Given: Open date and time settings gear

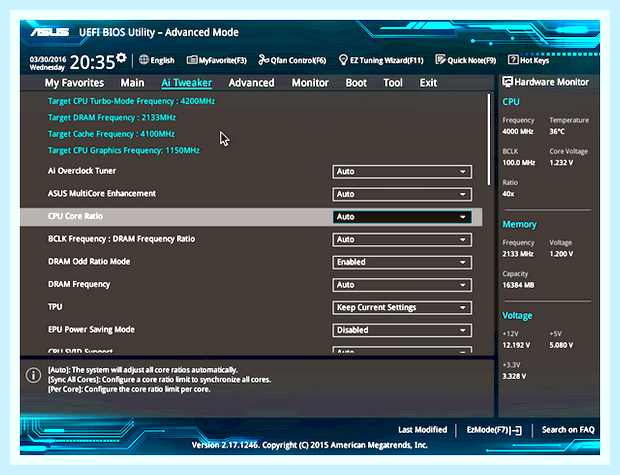Looking at the screenshot, I should tap(121, 58).
